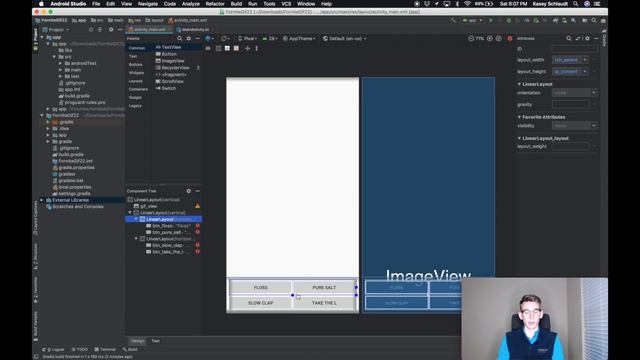Click the zoom in icon in design editor
Image resolution: width=640 pixels, height=360 pixels.
[x=490, y=38]
